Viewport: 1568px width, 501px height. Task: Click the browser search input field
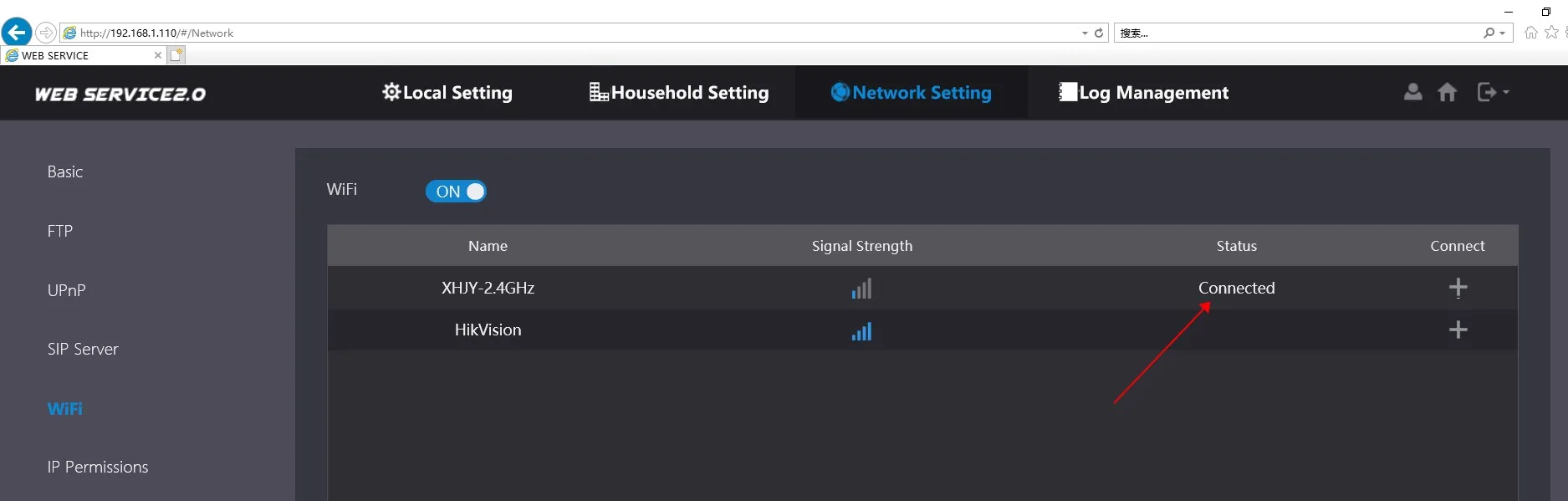click(1296, 33)
